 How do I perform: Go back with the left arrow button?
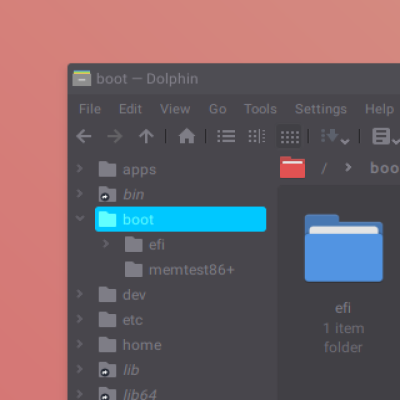pyautogui.click(x=84, y=136)
